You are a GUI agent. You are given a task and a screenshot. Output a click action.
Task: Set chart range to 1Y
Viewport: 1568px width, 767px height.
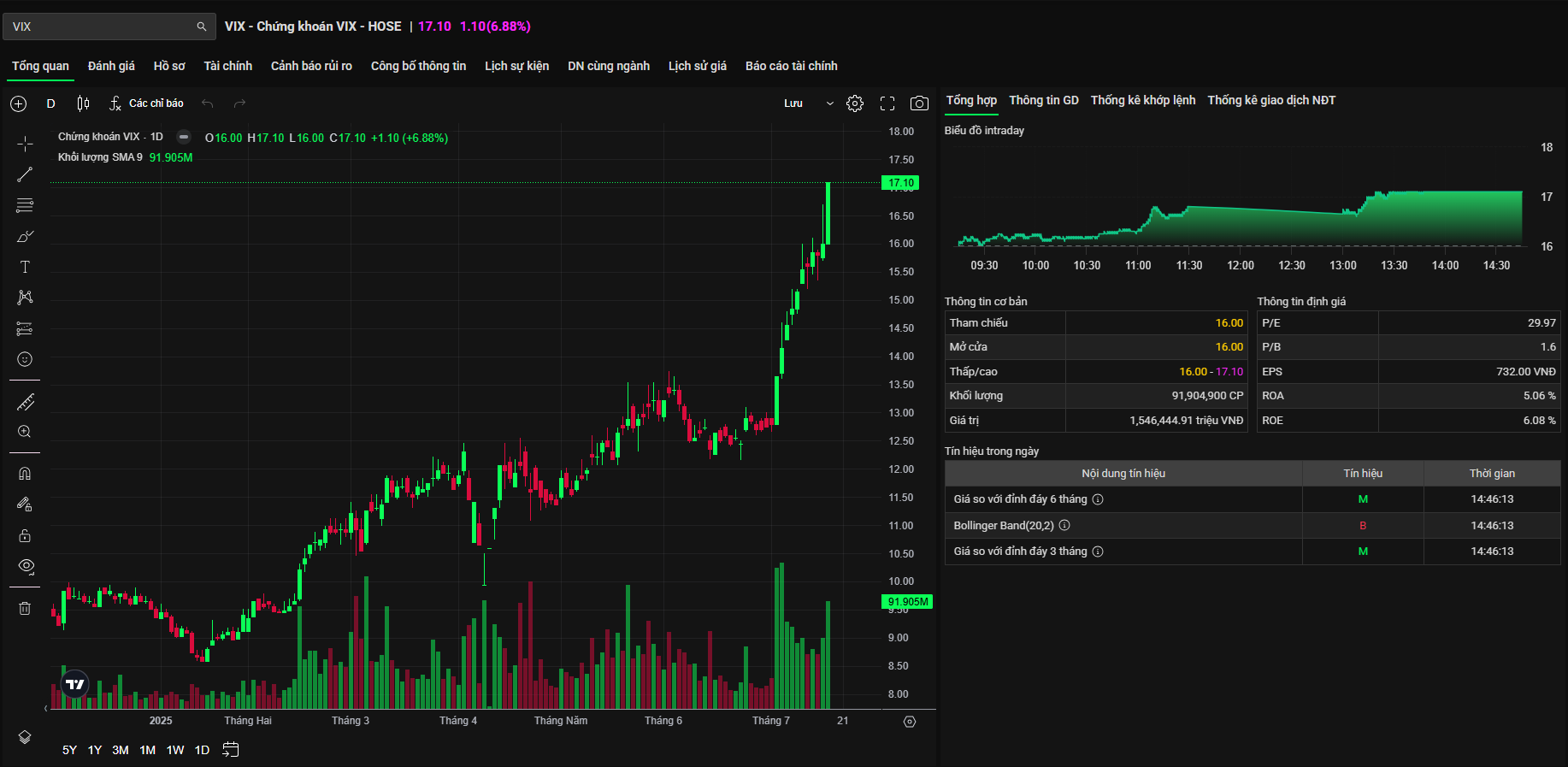click(95, 750)
